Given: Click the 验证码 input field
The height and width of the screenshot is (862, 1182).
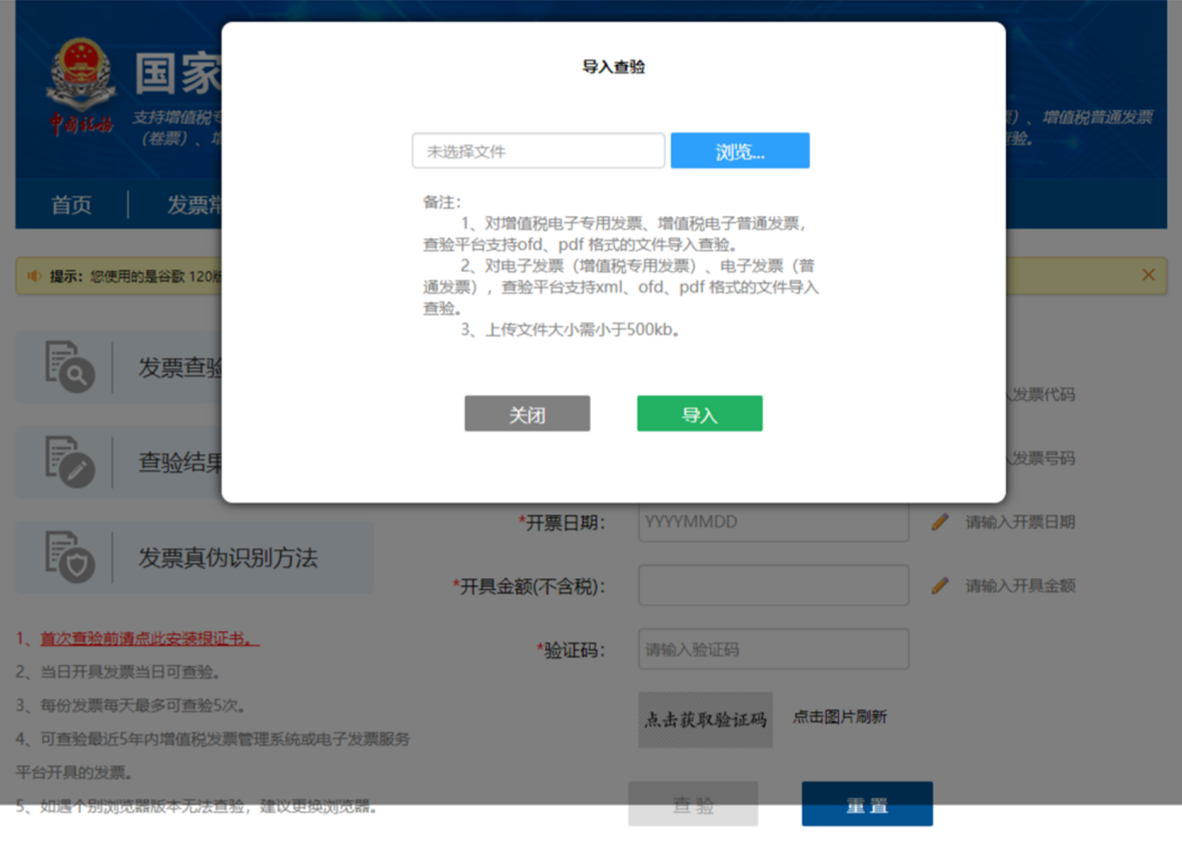Looking at the screenshot, I should [773, 649].
